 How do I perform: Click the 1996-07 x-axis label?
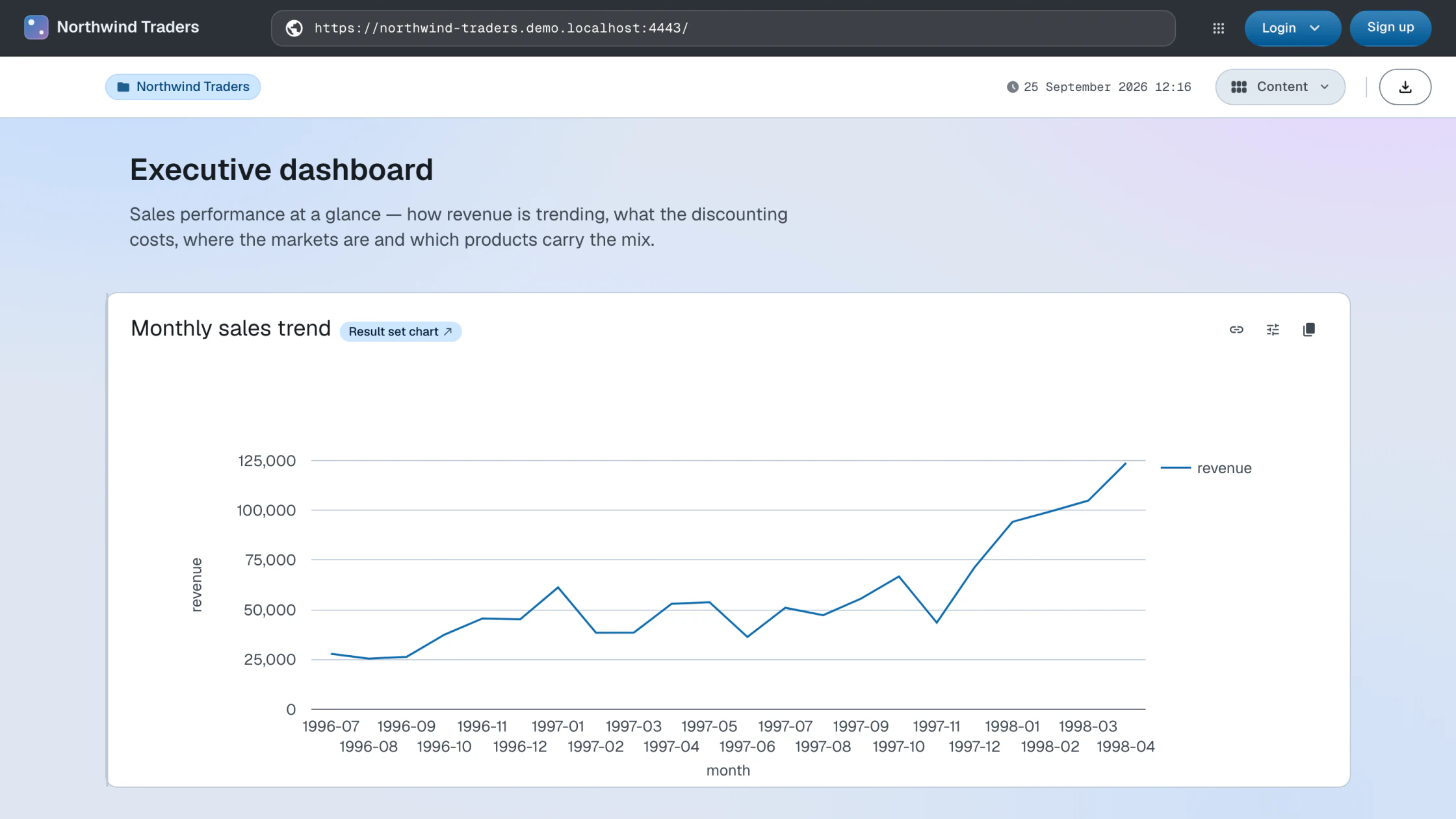(x=331, y=726)
